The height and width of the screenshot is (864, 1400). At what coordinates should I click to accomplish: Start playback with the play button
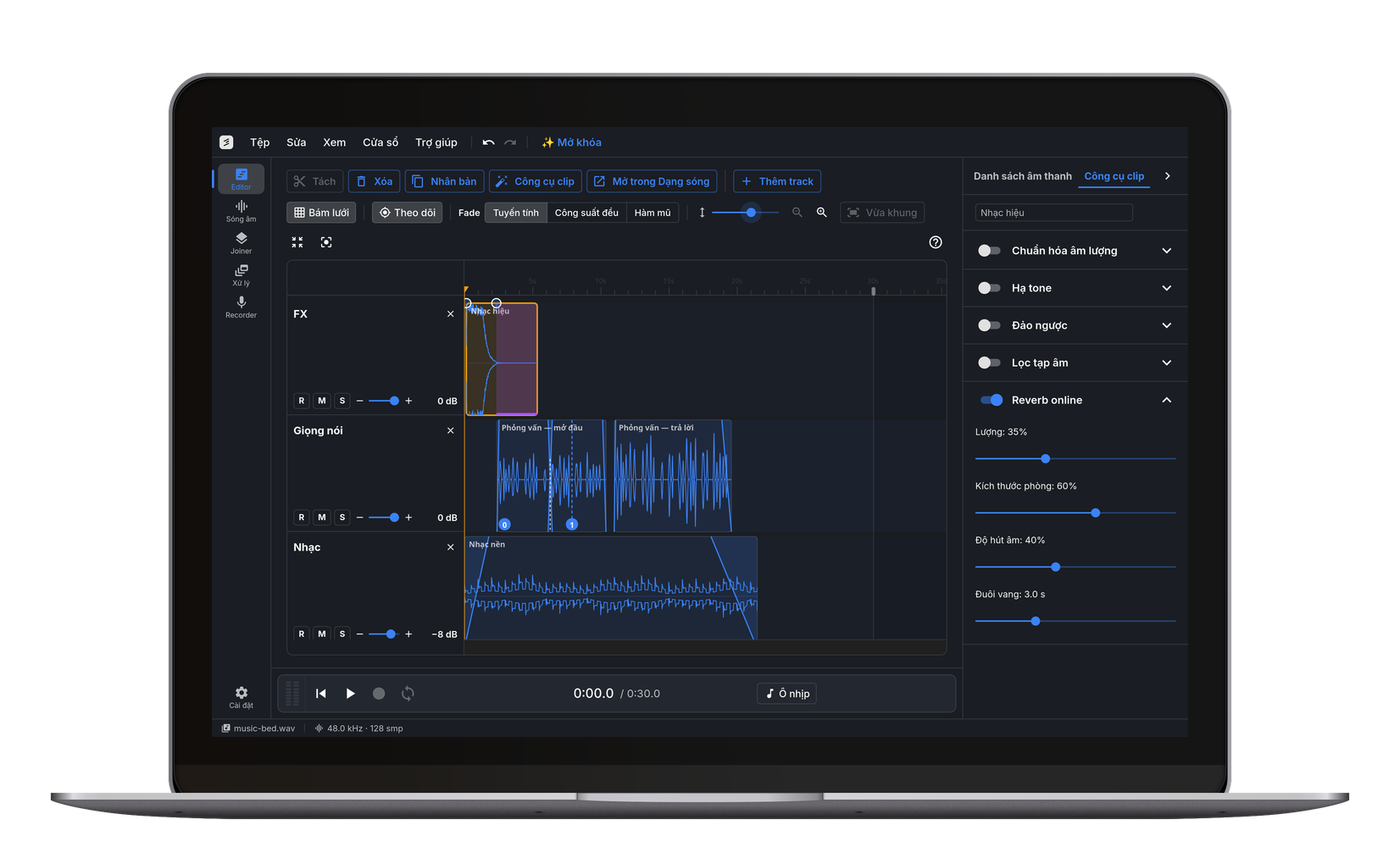(350, 694)
